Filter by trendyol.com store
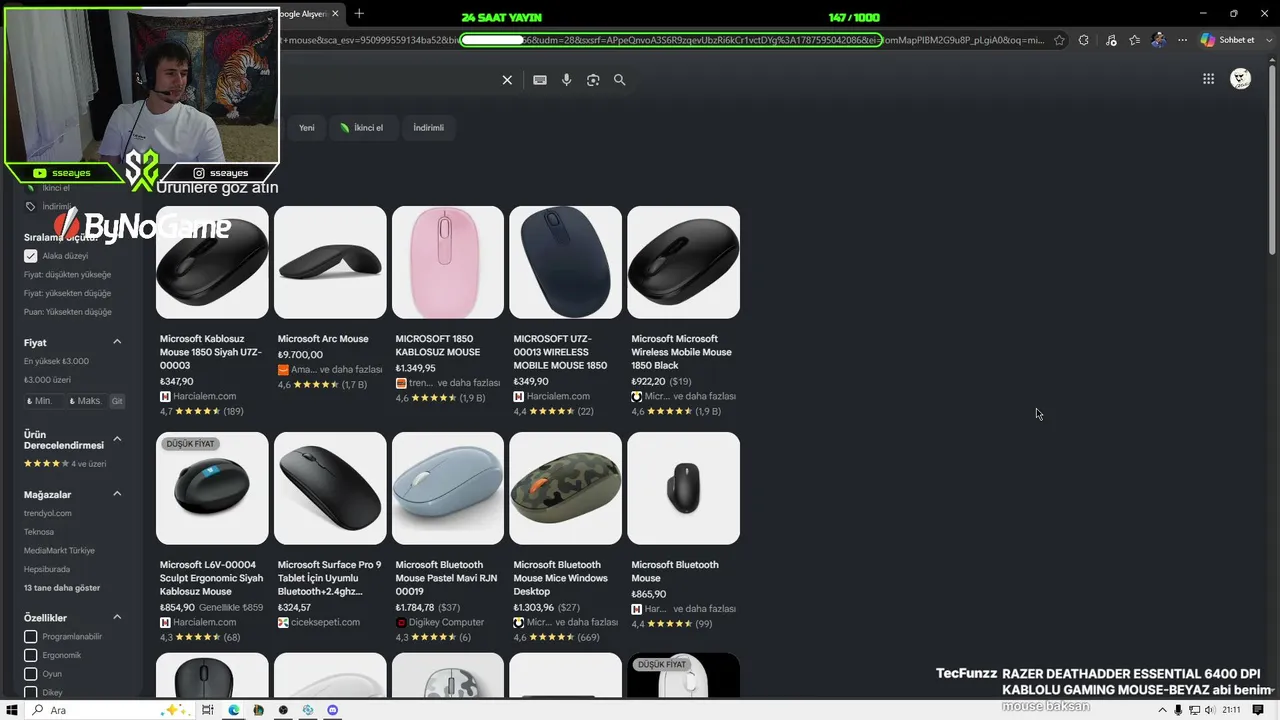This screenshot has width=1280, height=720. click(x=48, y=513)
